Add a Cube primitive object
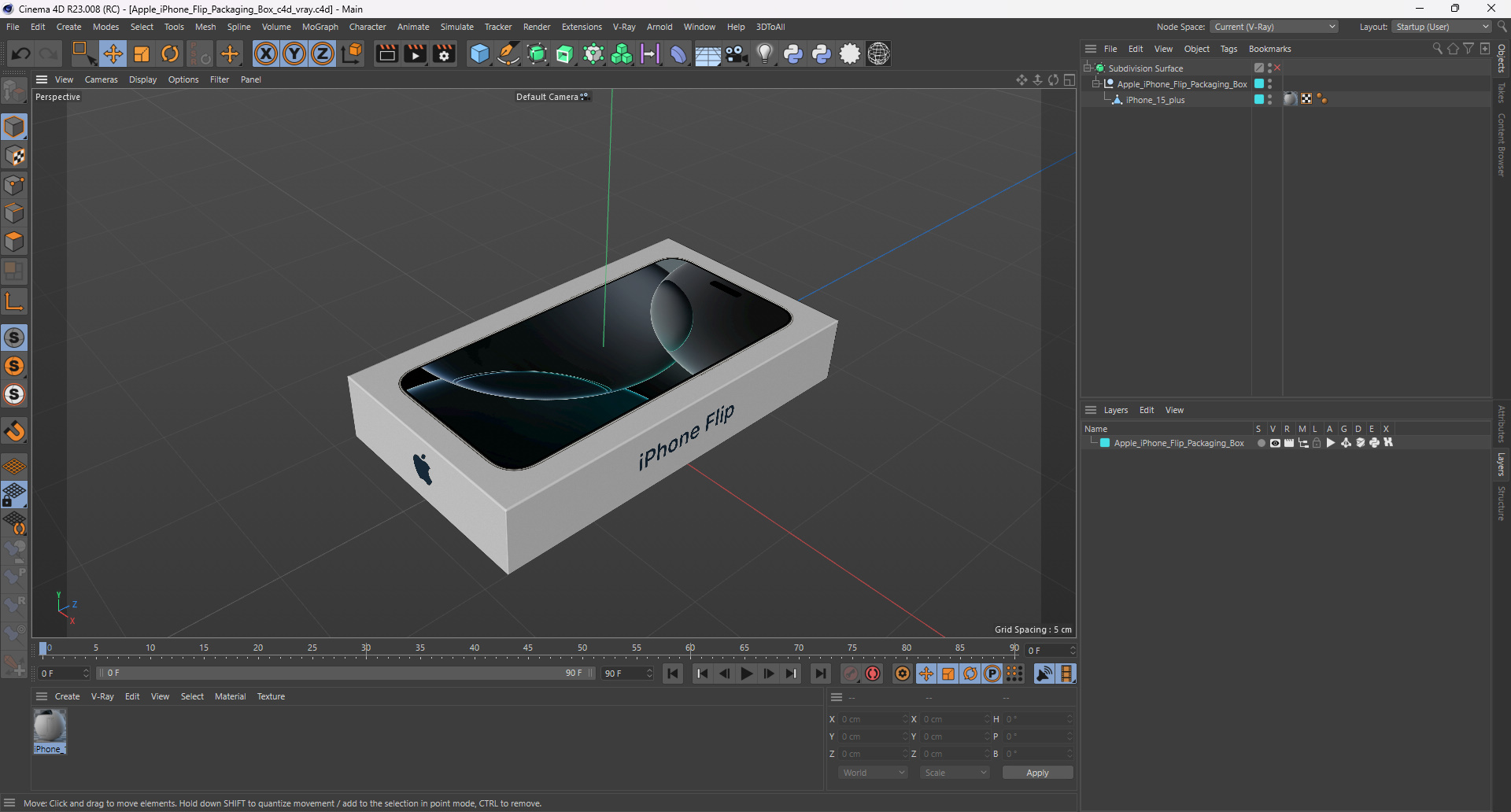This screenshot has width=1511, height=812. pyautogui.click(x=479, y=54)
